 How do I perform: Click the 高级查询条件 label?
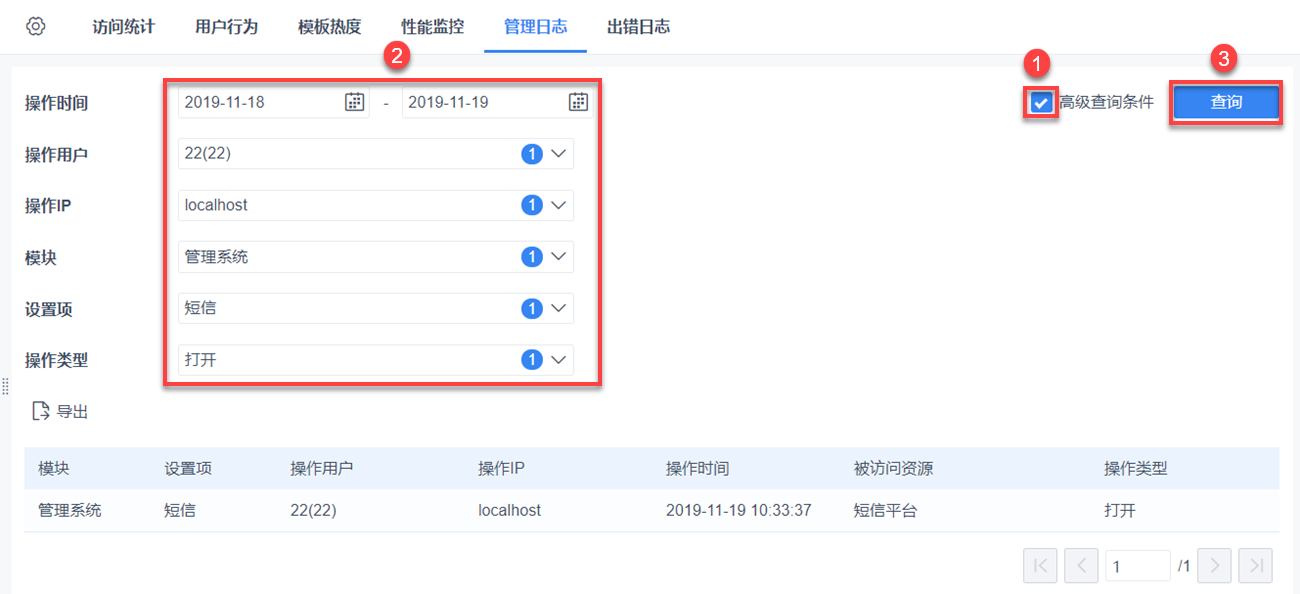[x=1107, y=102]
